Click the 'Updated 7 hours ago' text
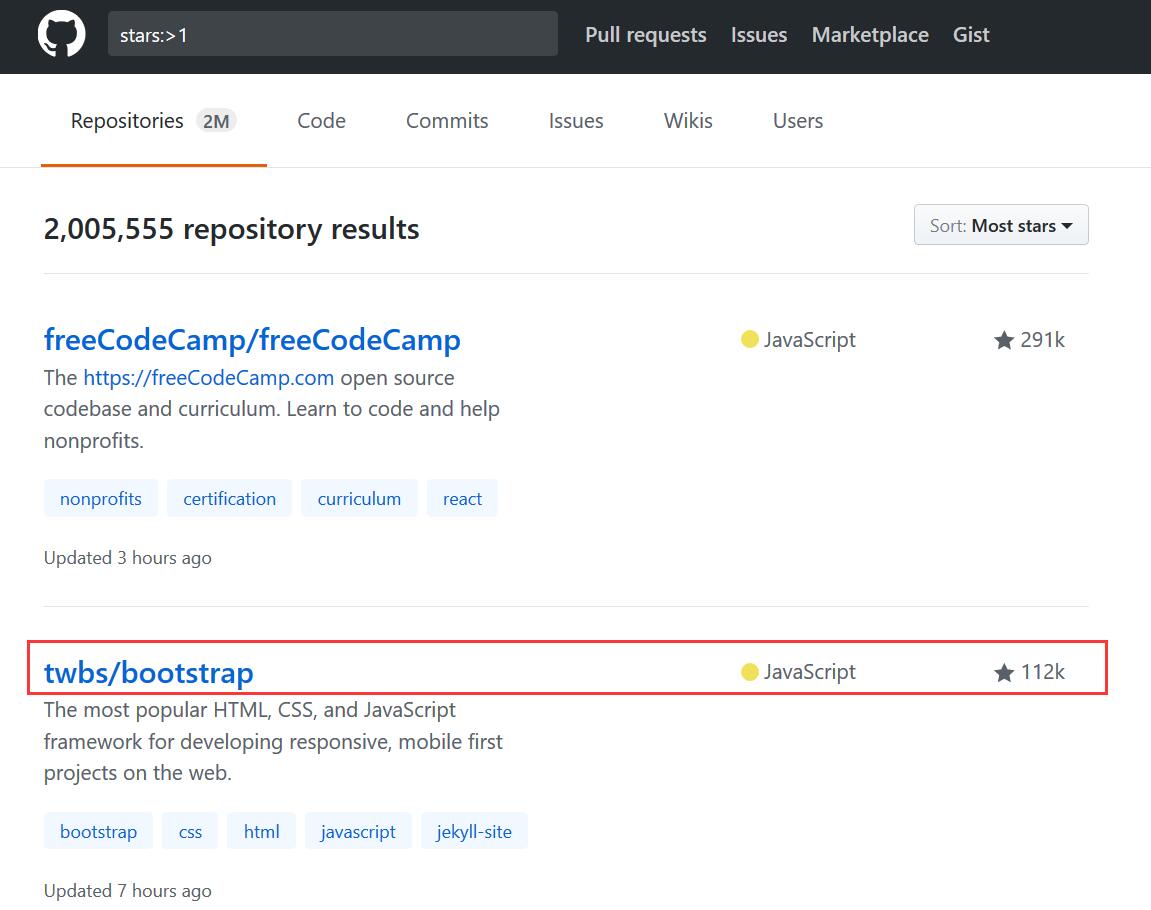Viewport: 1151px width, 910px height. coord(128,890)
